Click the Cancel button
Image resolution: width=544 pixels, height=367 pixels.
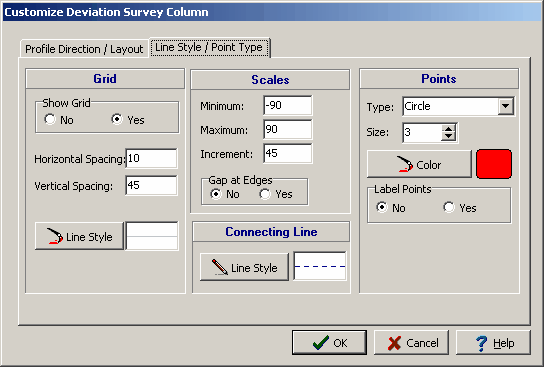[x=411, y=343]
